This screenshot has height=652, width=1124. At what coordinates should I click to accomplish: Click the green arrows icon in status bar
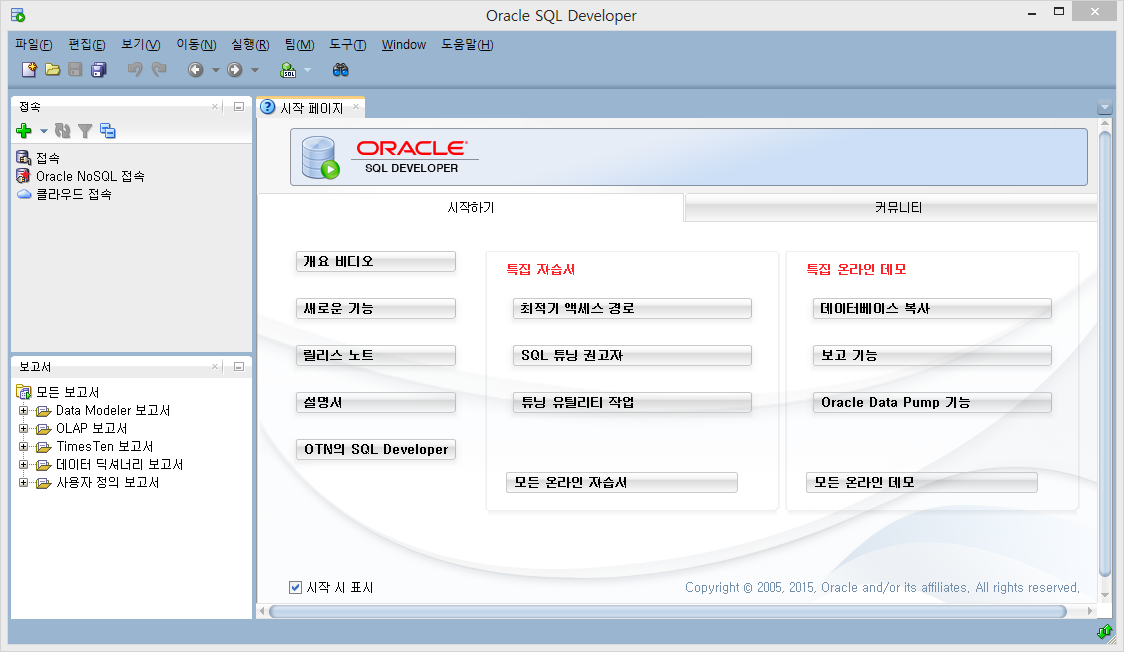click(x=1104, y=631)
